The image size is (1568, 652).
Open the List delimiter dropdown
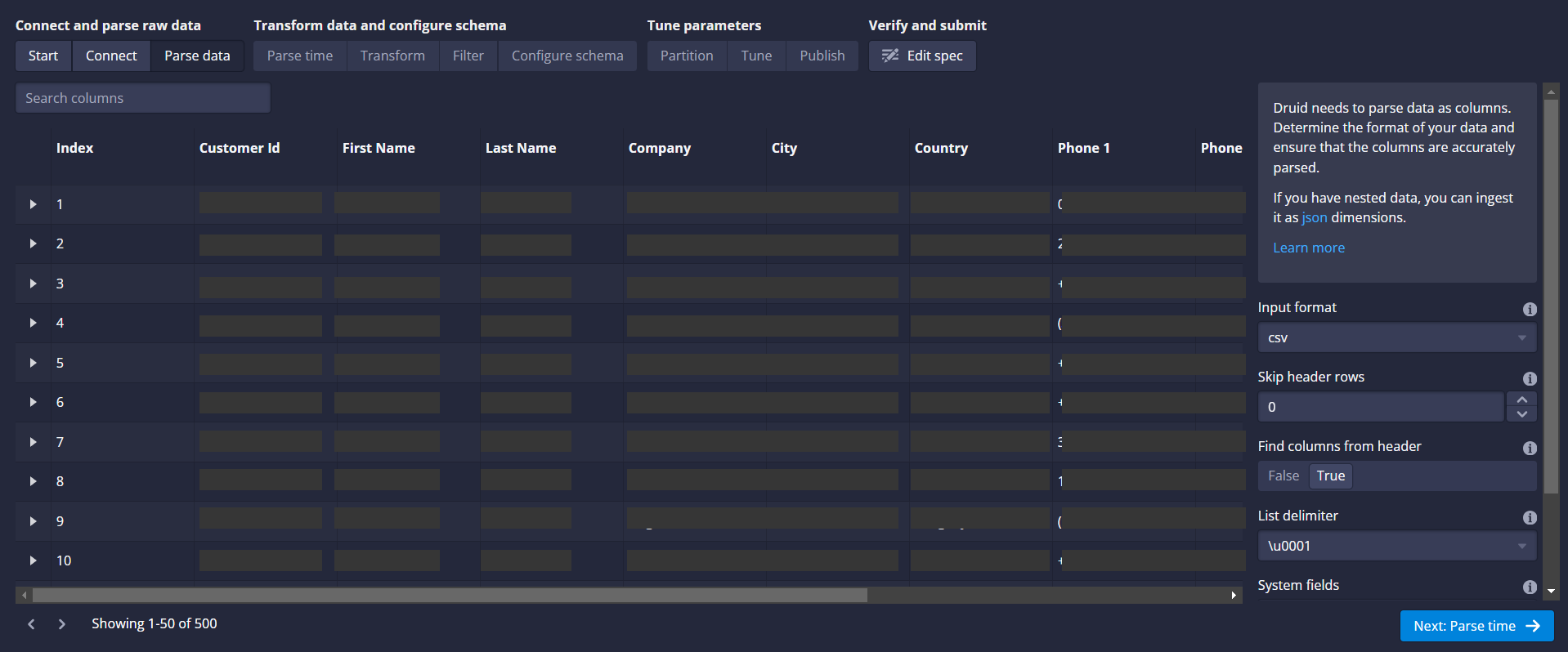pos(1396,546)
